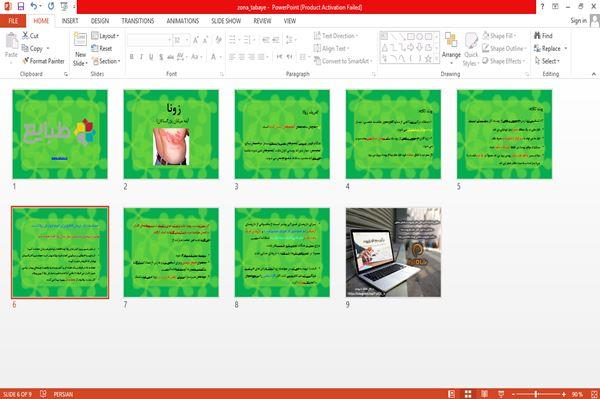Screen dimensions: 600x399
Task: Activate the Format Painter
Action: [x=43, y=61]
